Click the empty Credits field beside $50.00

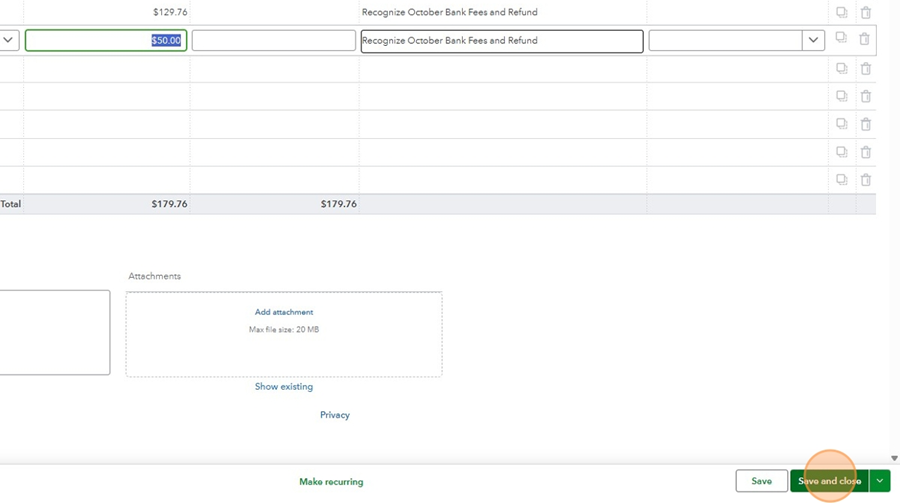click(x=273, y=41)
